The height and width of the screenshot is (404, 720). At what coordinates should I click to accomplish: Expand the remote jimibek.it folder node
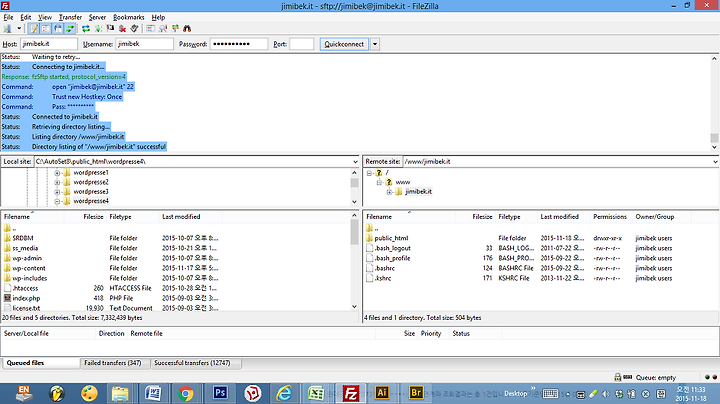389,192
